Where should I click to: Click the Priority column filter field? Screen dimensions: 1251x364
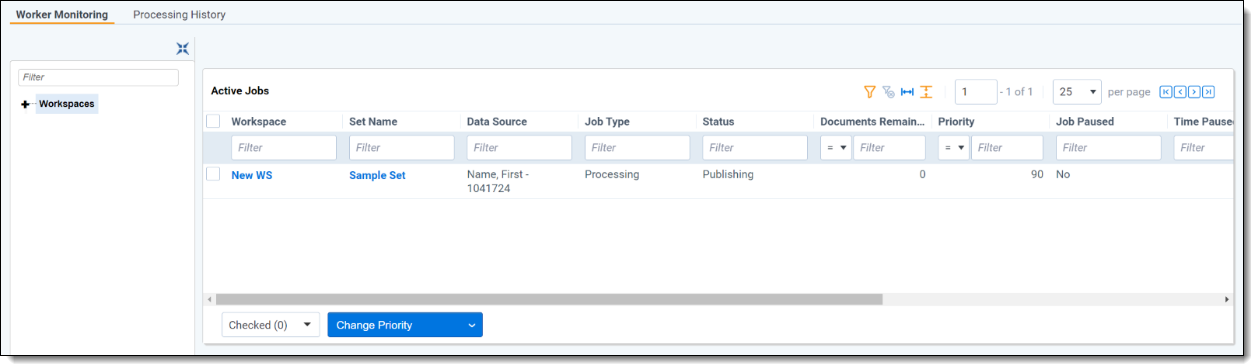pos(1007,148)
